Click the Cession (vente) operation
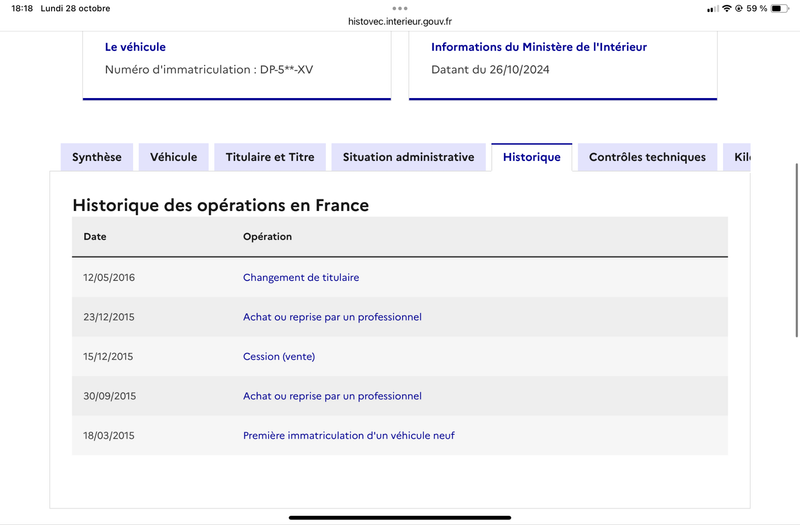The image size is (800, 525). click(x=279, y=357)
